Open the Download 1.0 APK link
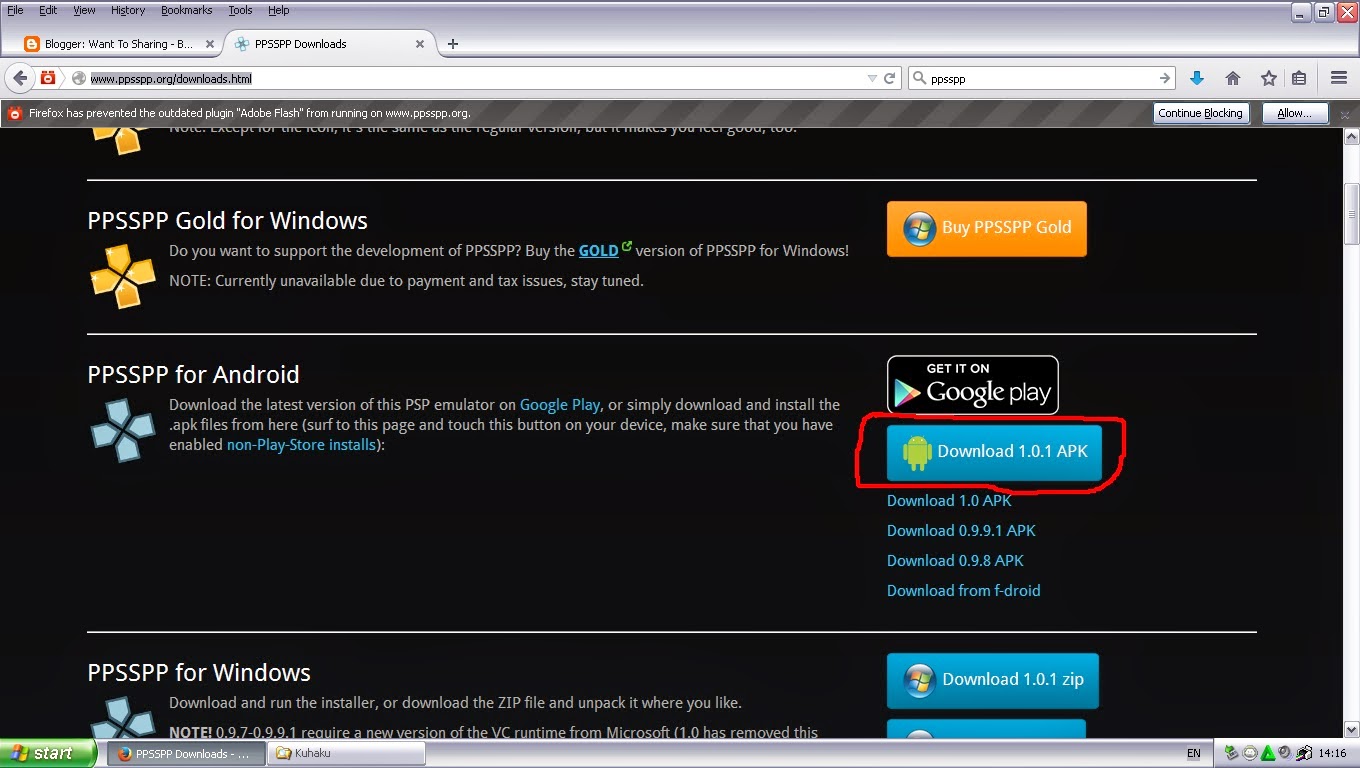This screenshot has width=1360, height=768. (949, 501)
